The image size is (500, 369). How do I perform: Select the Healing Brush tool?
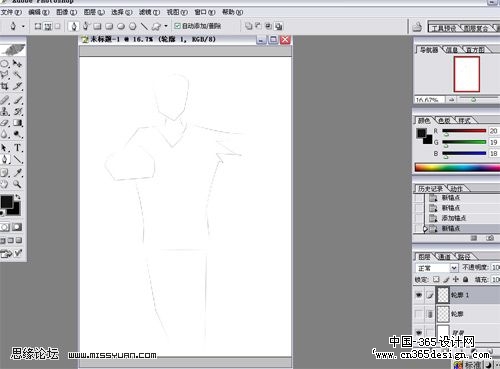(x=5, y=100)
